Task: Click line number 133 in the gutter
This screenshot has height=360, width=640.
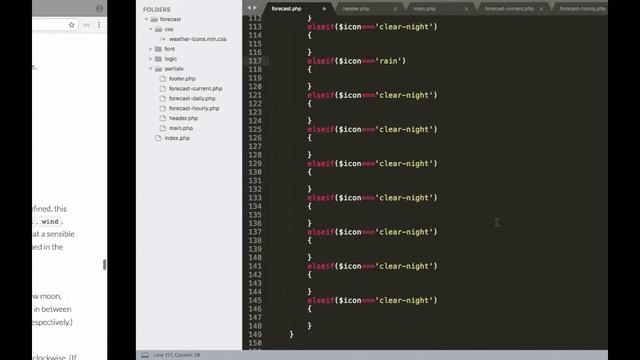Action: (255, 198)
